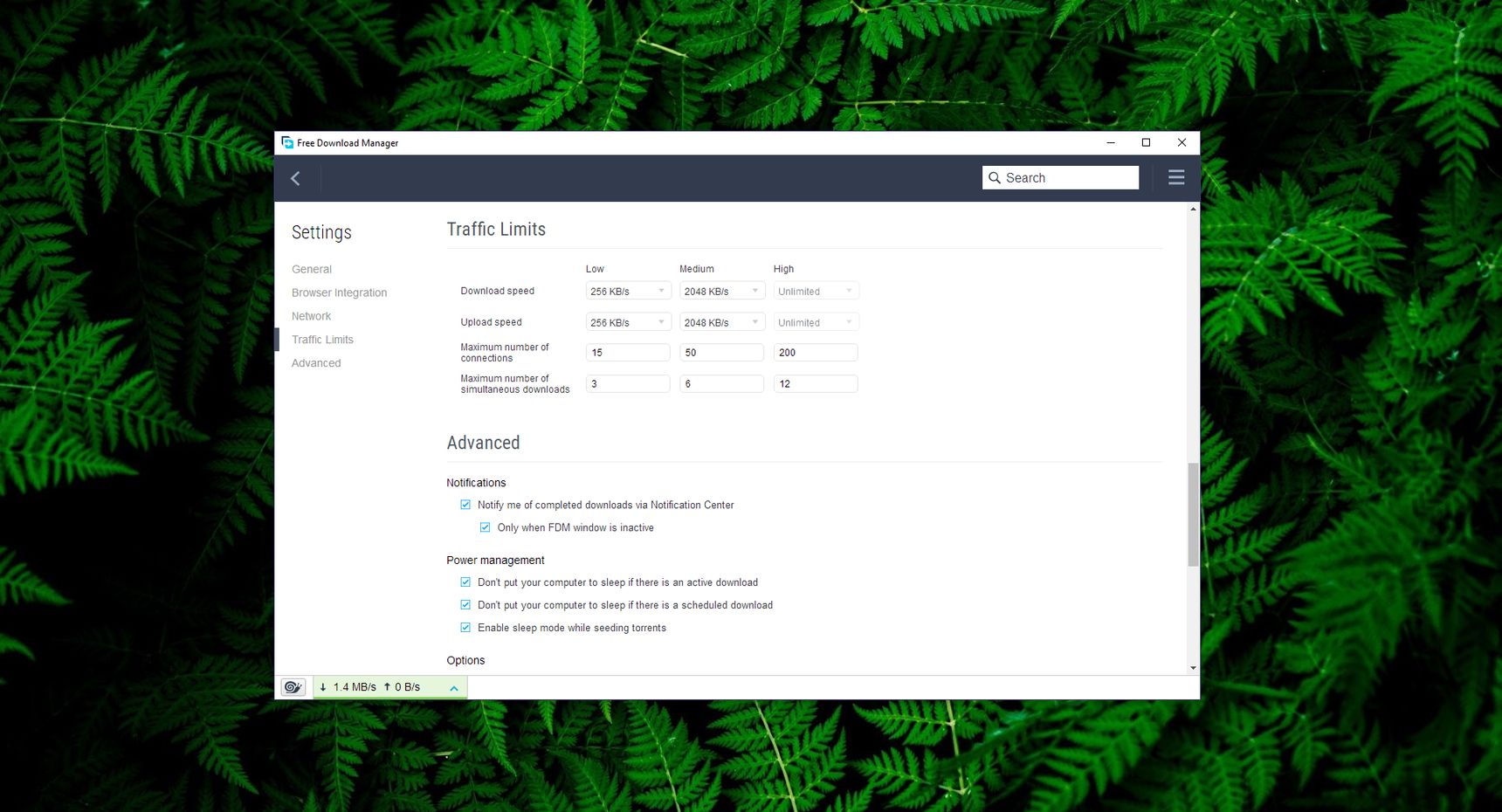
Task: Edit High maximum connections field
Action: 816,353
